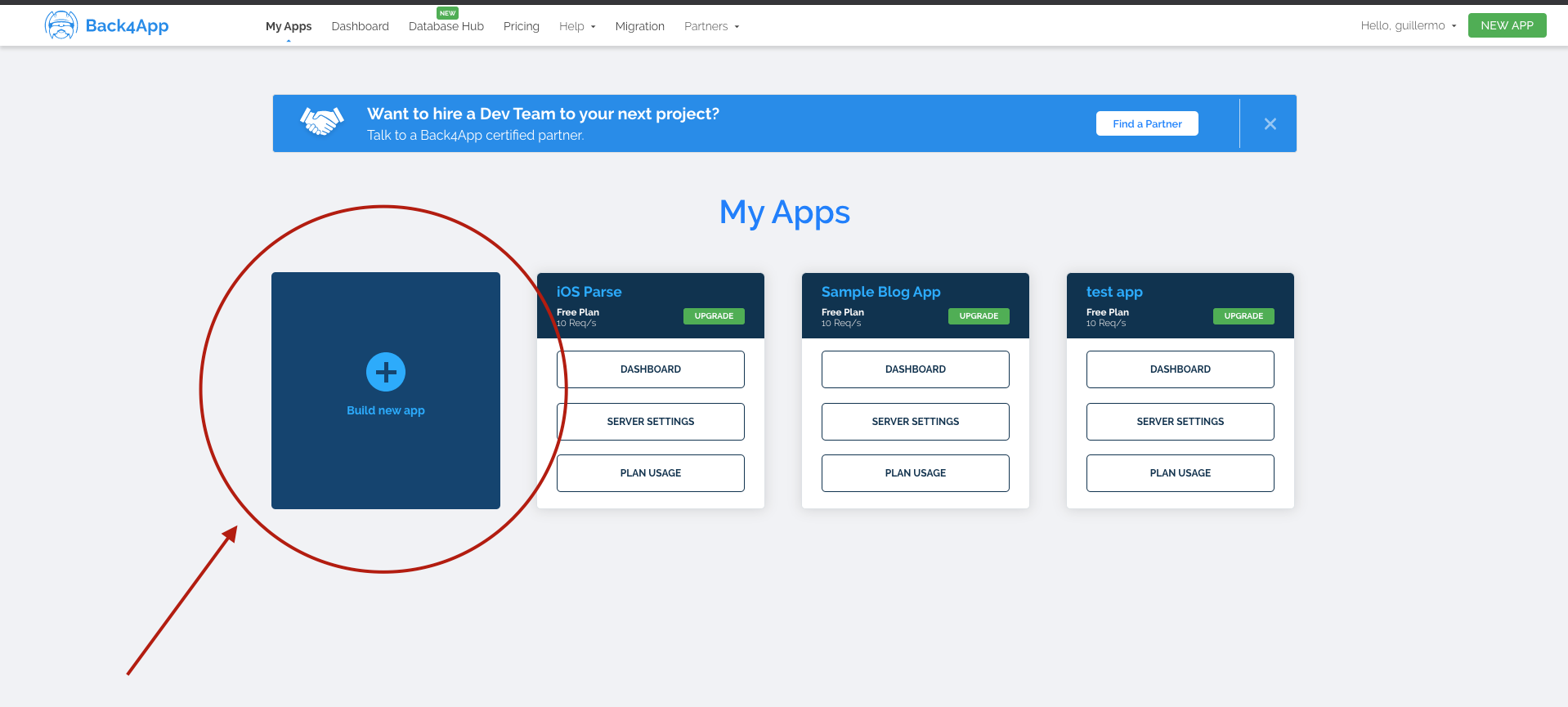The width and height of the screenshot is (1568, 707).
Task: Click Free Plan text on iOS Parse card
Action: pyautogui.click(x=578, y=312)
